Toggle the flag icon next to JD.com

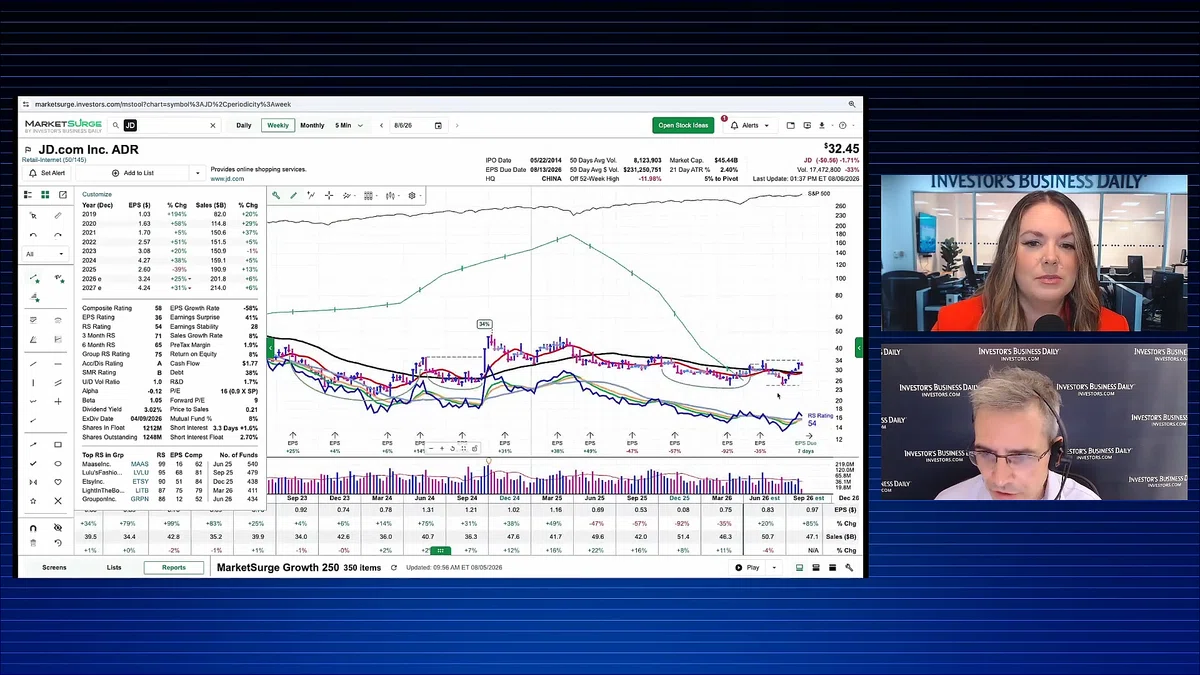(x=28, y=150)
